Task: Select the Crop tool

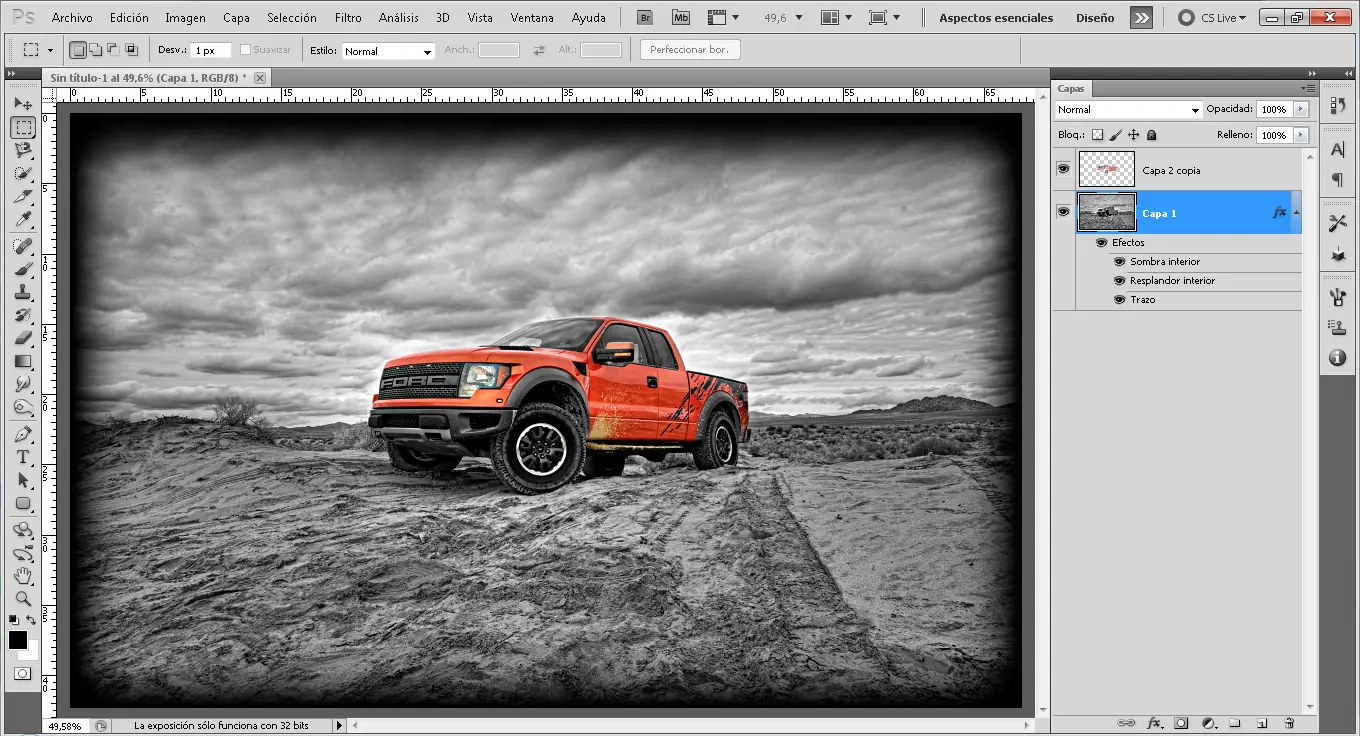Action: (23, 196)
